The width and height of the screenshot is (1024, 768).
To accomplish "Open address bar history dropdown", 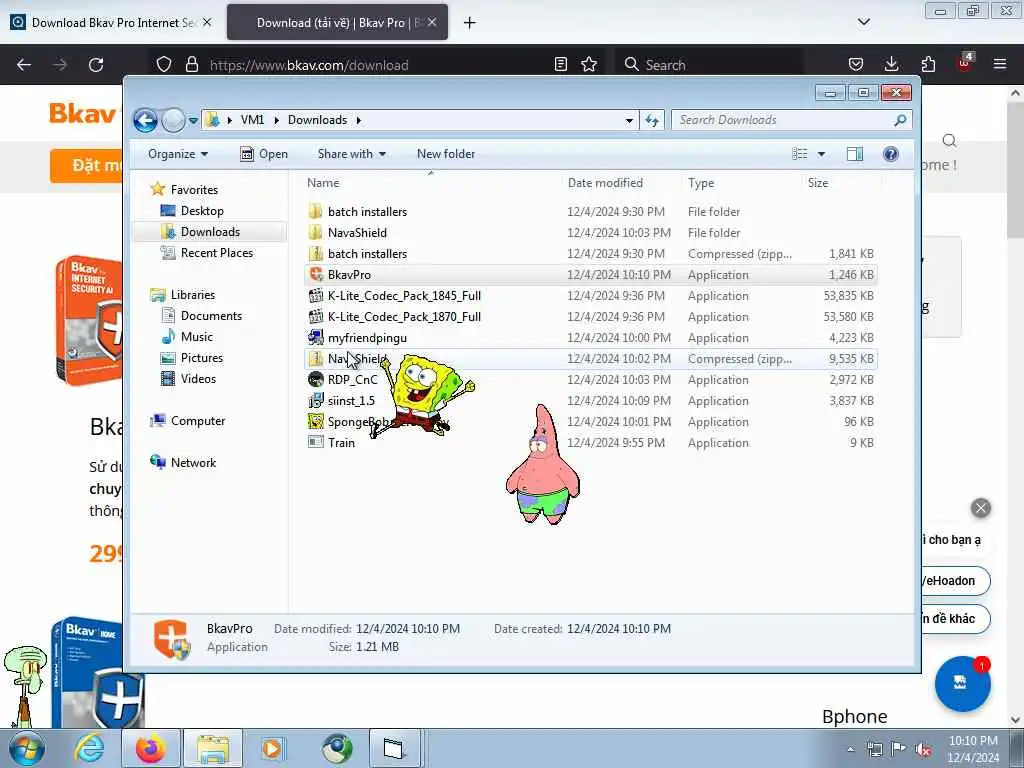I will [629, 120].
